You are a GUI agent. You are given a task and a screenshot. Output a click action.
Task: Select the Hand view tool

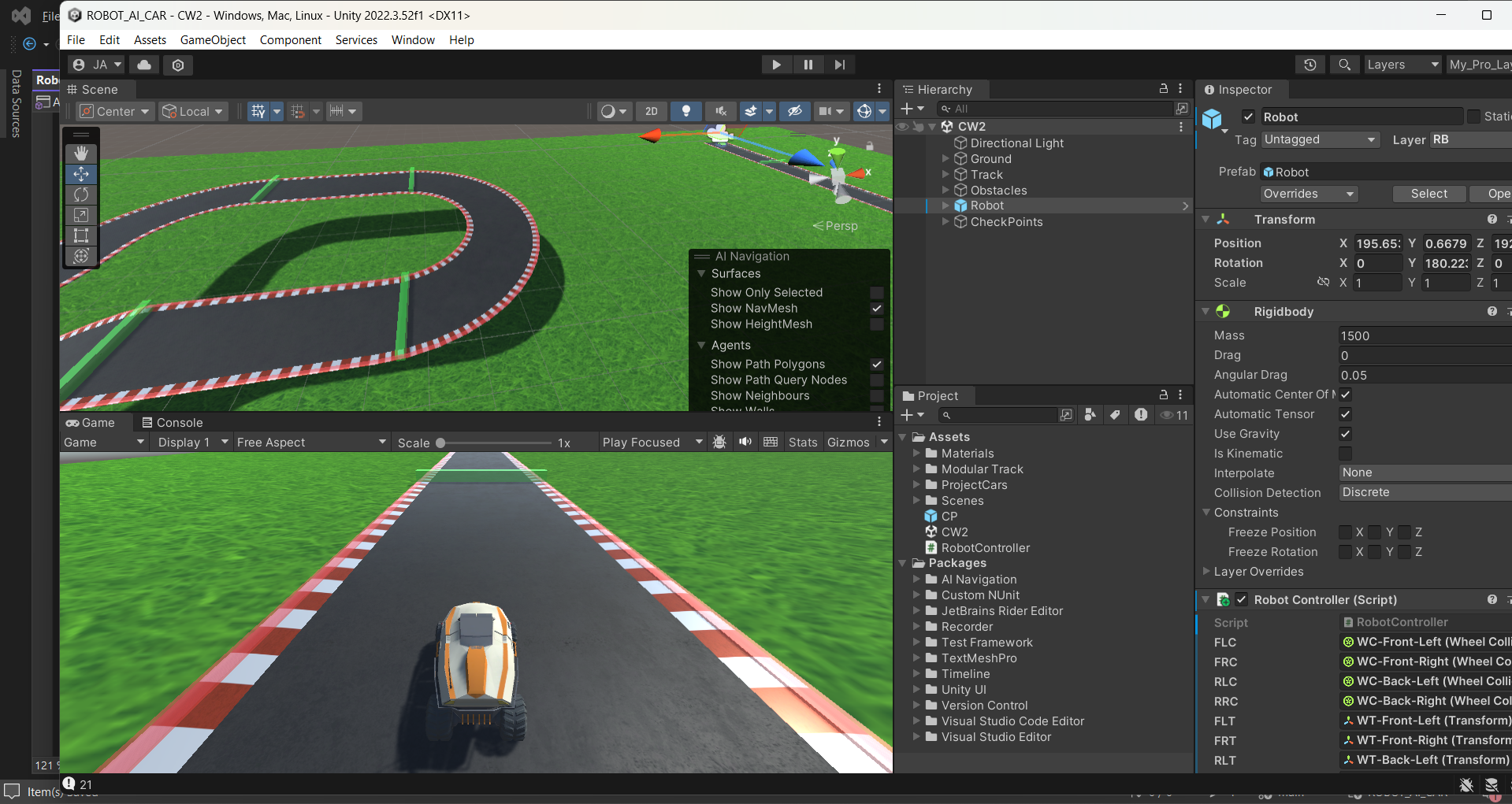(x=81, y=154)
